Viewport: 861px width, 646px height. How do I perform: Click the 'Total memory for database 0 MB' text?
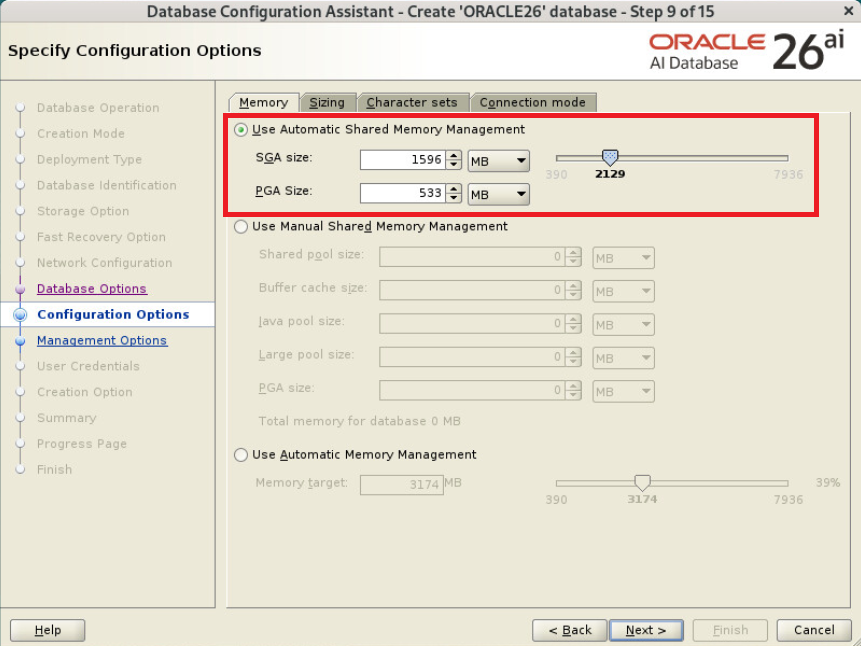(x=360, y=421)
